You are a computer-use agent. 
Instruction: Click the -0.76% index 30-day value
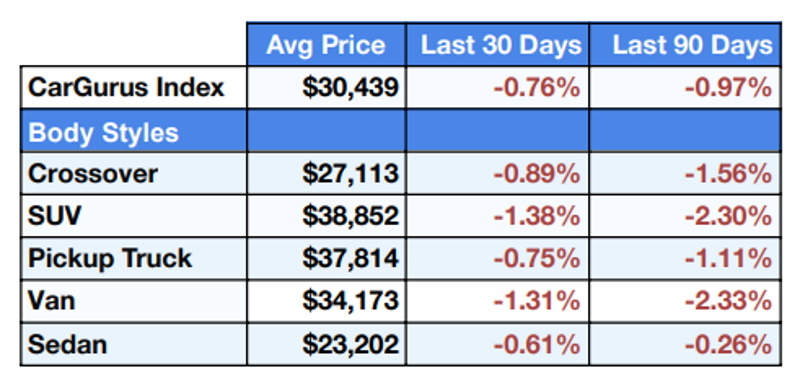536,88
